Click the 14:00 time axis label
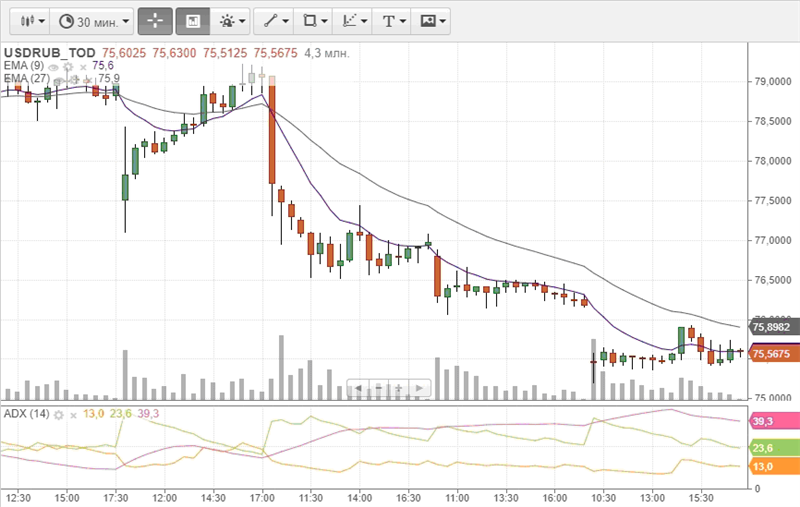 click(360, 498)
